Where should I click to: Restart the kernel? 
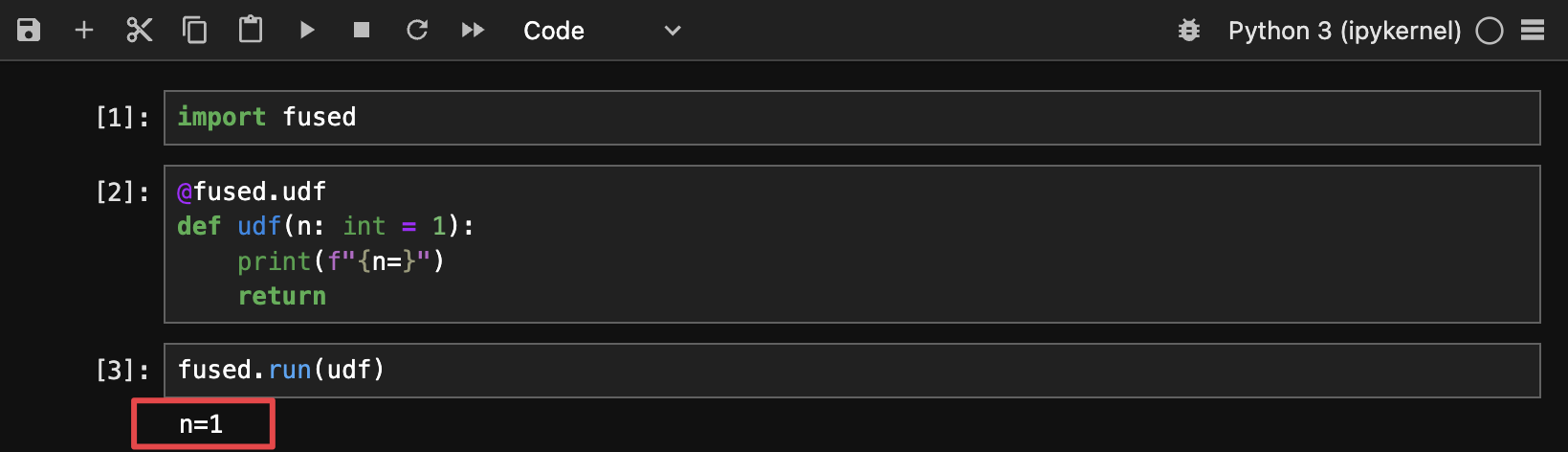(417, 31)
